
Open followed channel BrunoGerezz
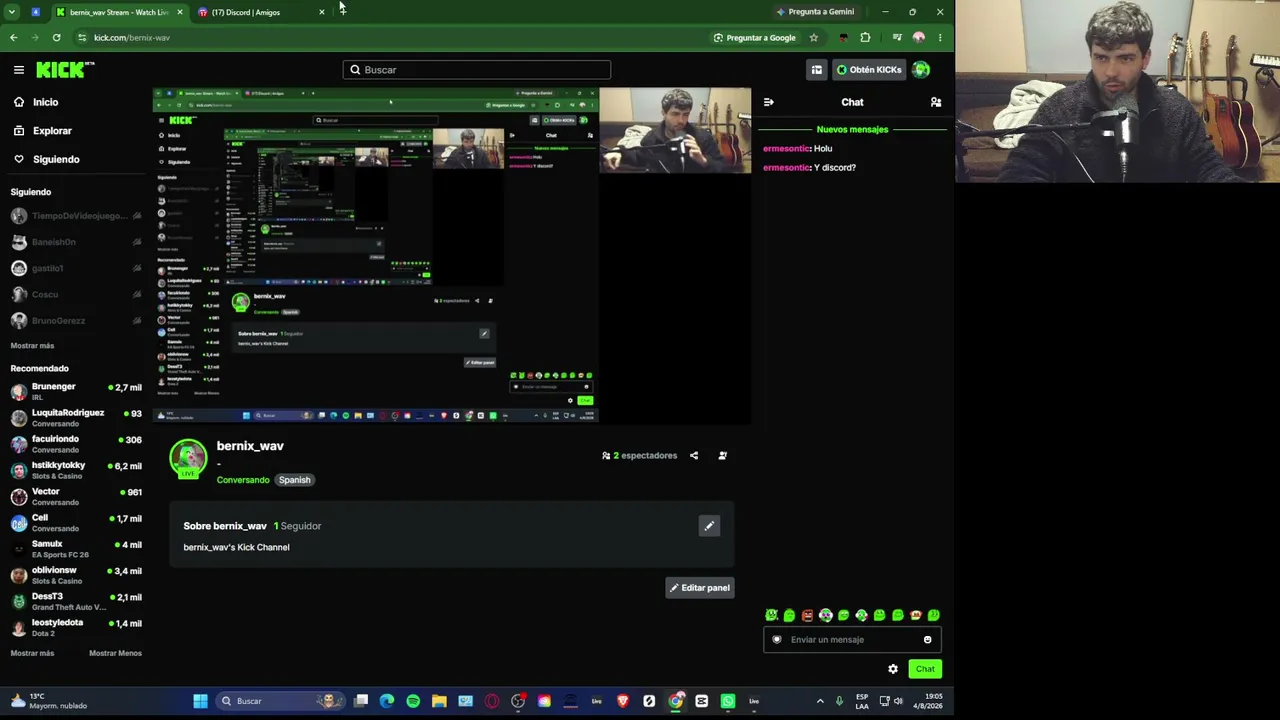[76, 321]
